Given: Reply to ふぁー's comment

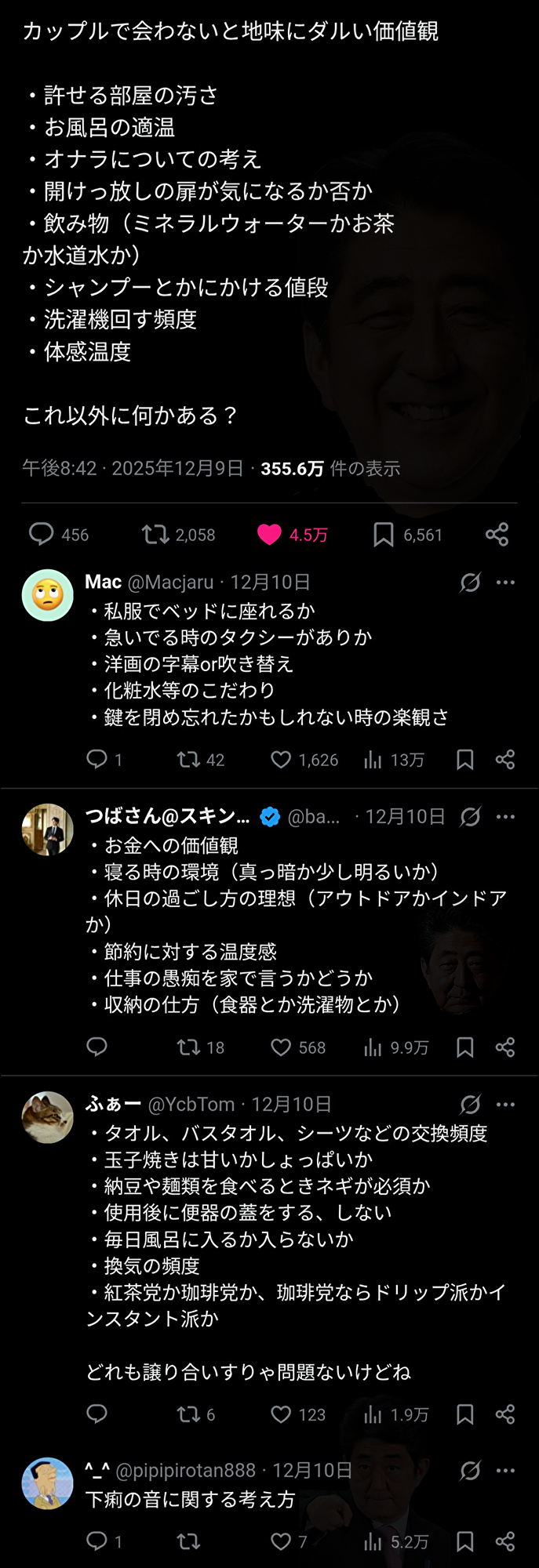Looking at the screenshot, I should pos(97,1414).
